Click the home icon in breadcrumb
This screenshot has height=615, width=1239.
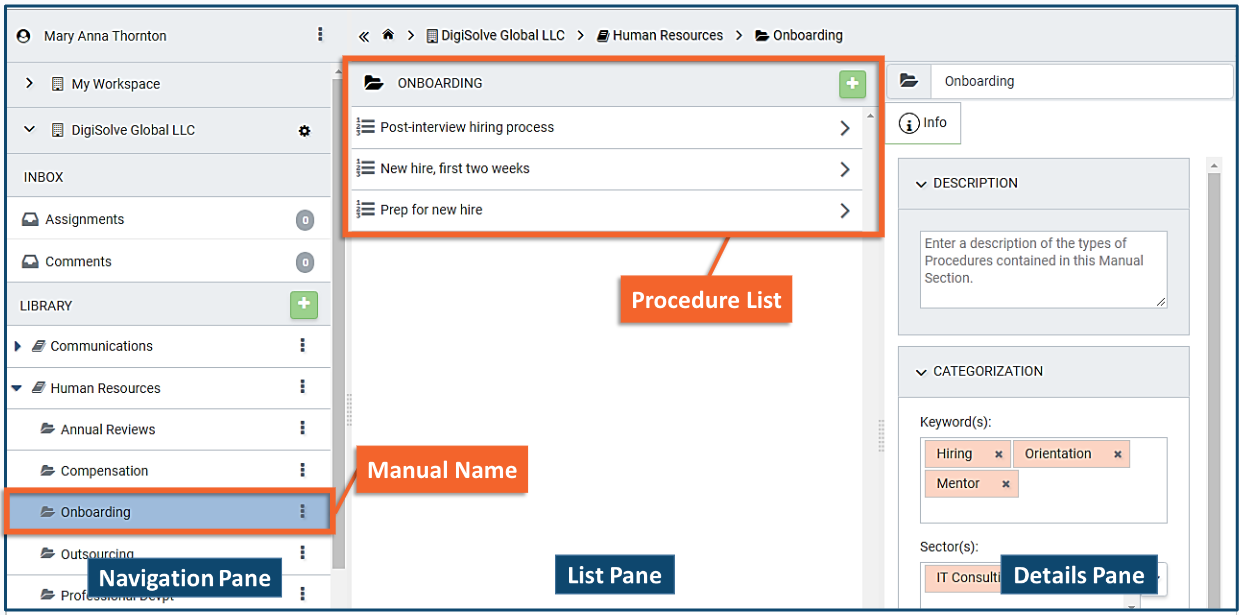[388, 35]
